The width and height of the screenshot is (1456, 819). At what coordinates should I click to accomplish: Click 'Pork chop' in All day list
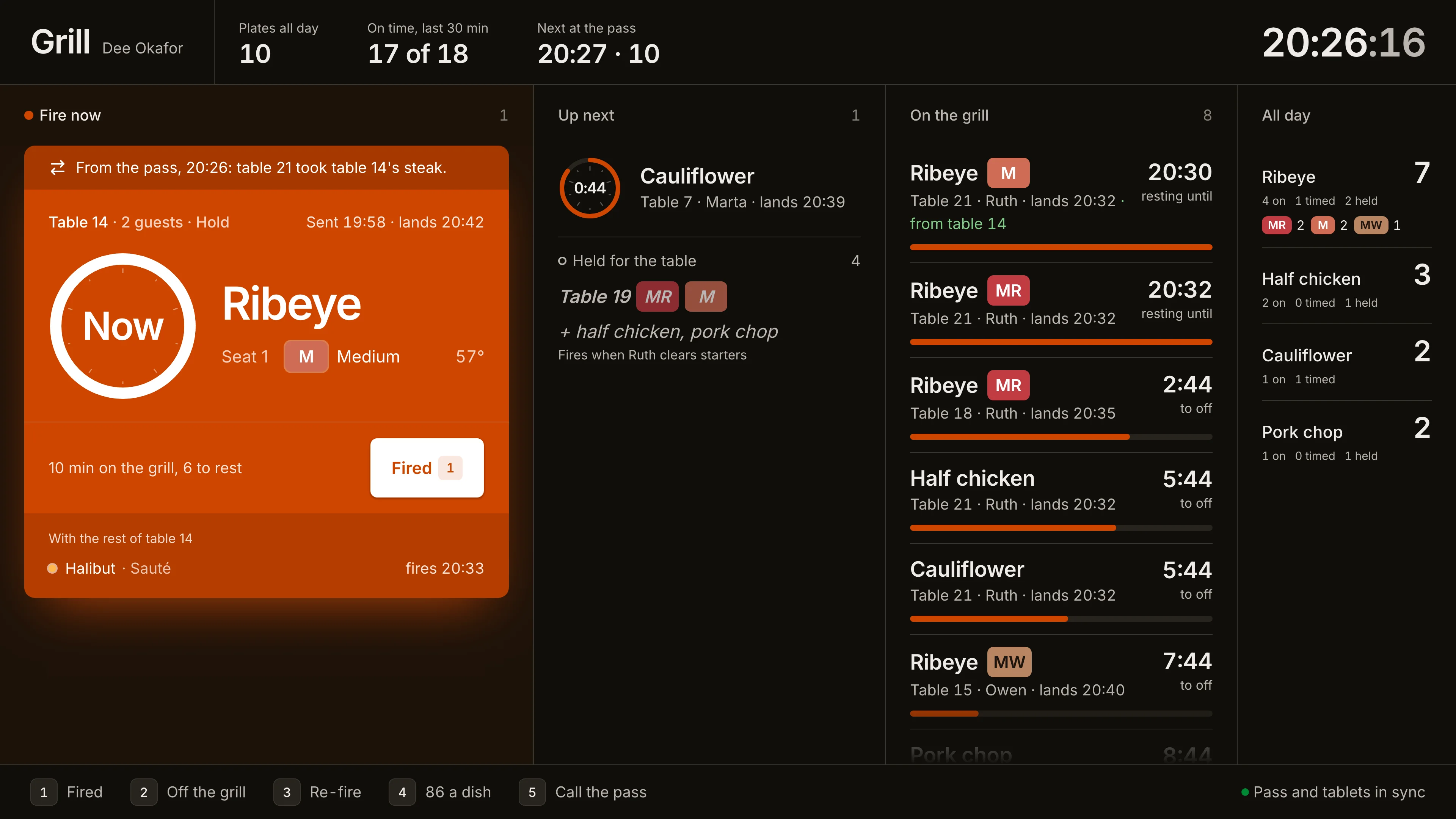pos(1302,432)
